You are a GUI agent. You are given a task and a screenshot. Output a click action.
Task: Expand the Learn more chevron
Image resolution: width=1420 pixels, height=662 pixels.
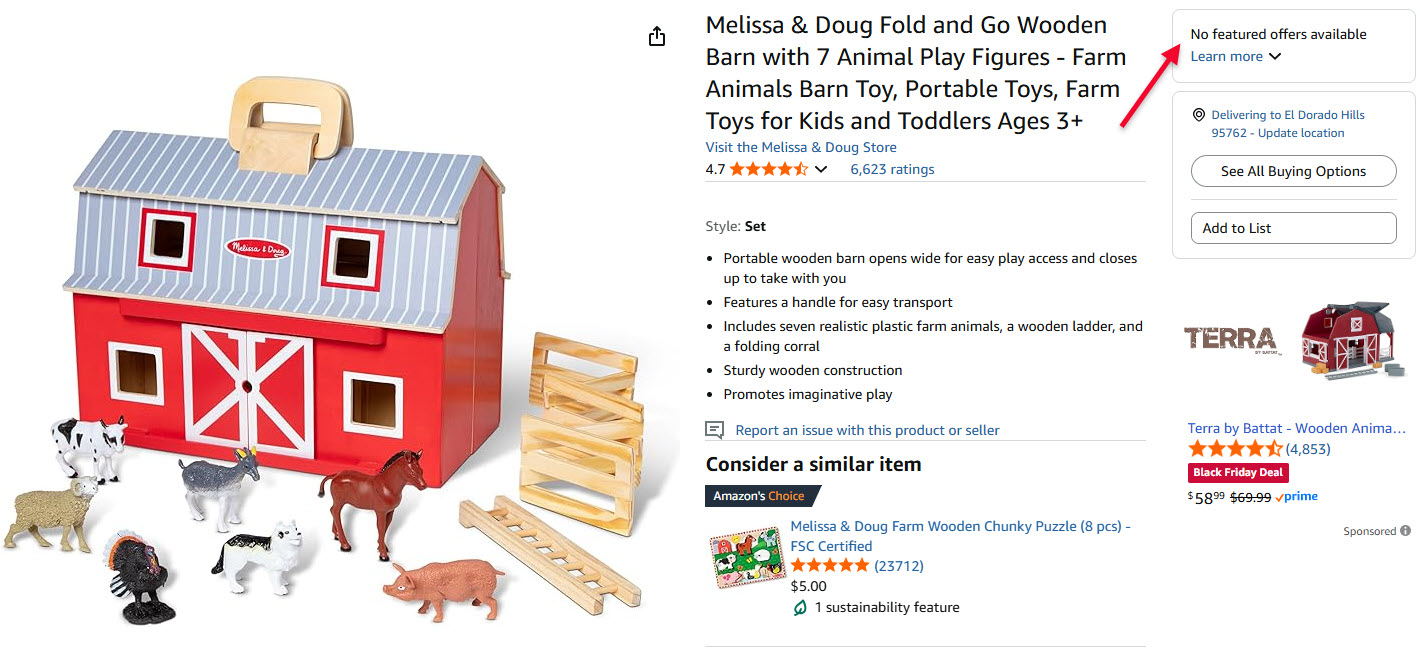[1275, 57]
